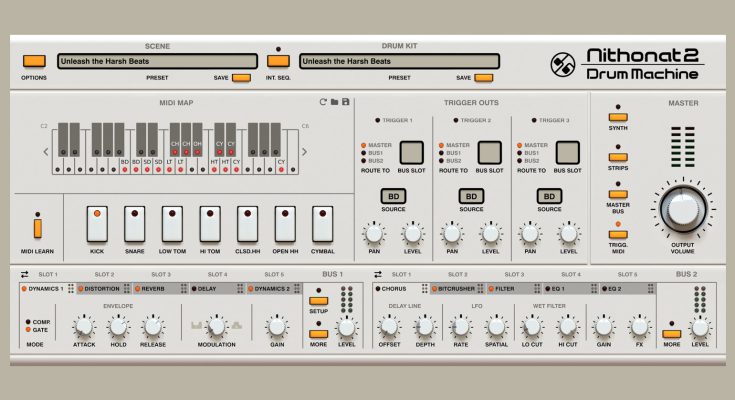Click the Trigger 1 bus slot square
Image resolution: width=735 pixels, height=400 pixels.
coord(411,152)
